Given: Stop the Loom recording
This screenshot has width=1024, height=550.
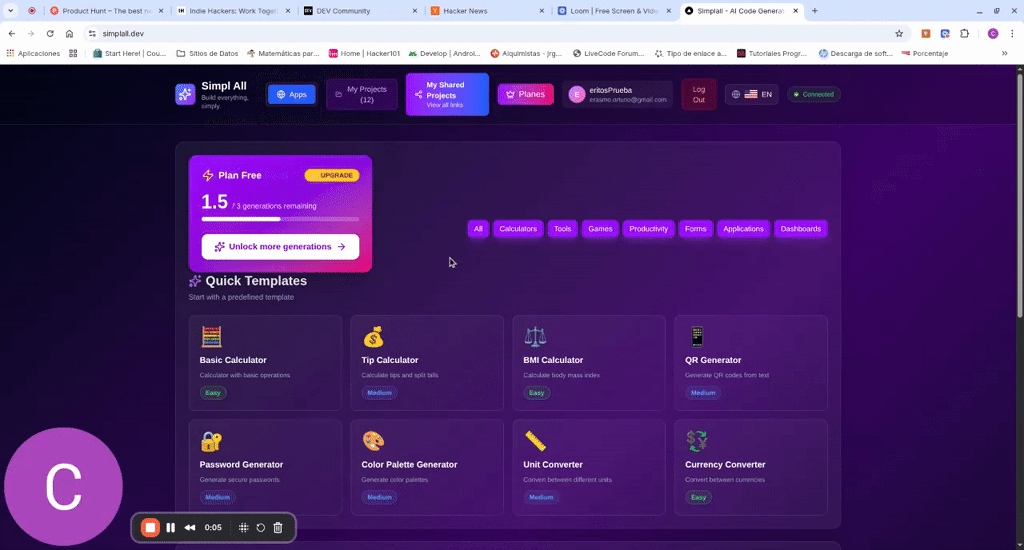Looking at the screenshot, I should pos(150,528).
